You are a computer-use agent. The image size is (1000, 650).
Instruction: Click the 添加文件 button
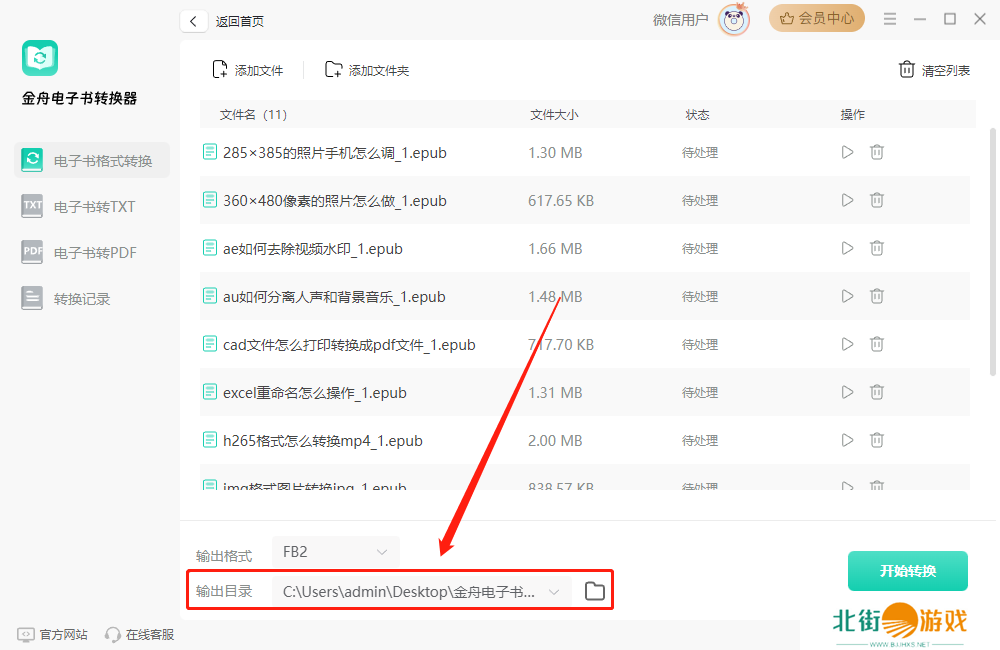coord(248,70)
